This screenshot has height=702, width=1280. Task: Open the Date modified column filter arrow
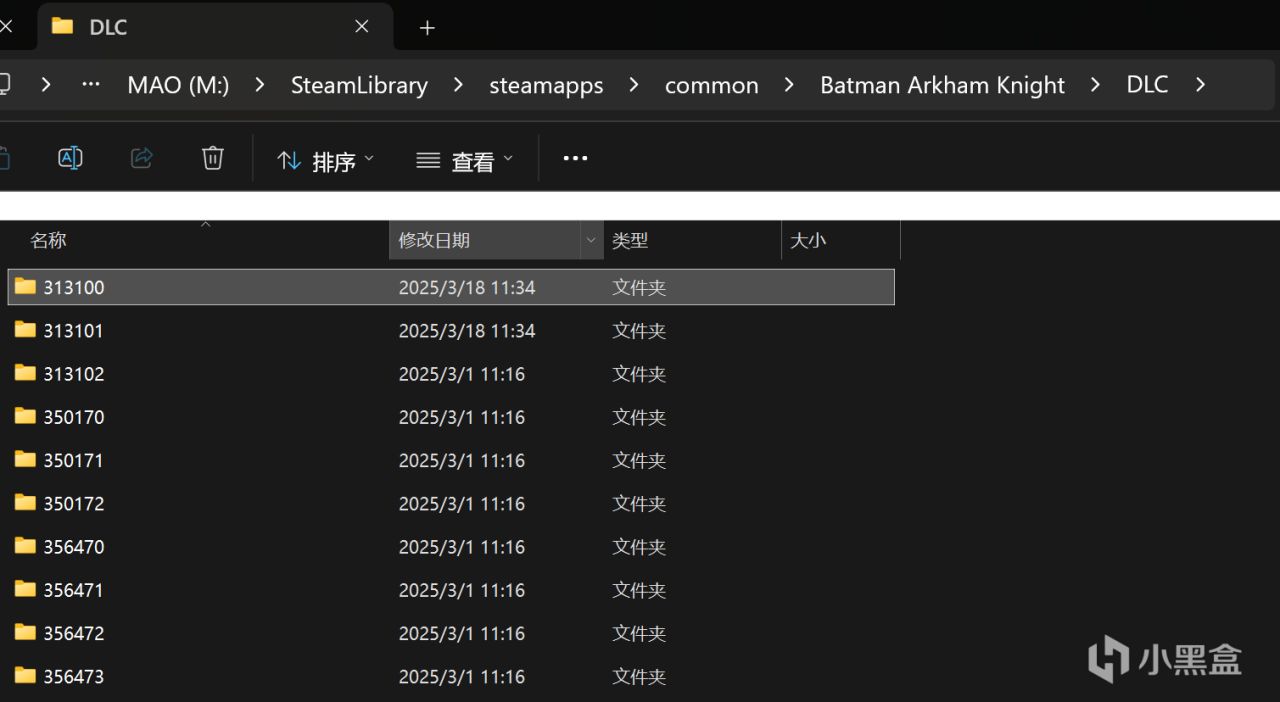[591, 240]
